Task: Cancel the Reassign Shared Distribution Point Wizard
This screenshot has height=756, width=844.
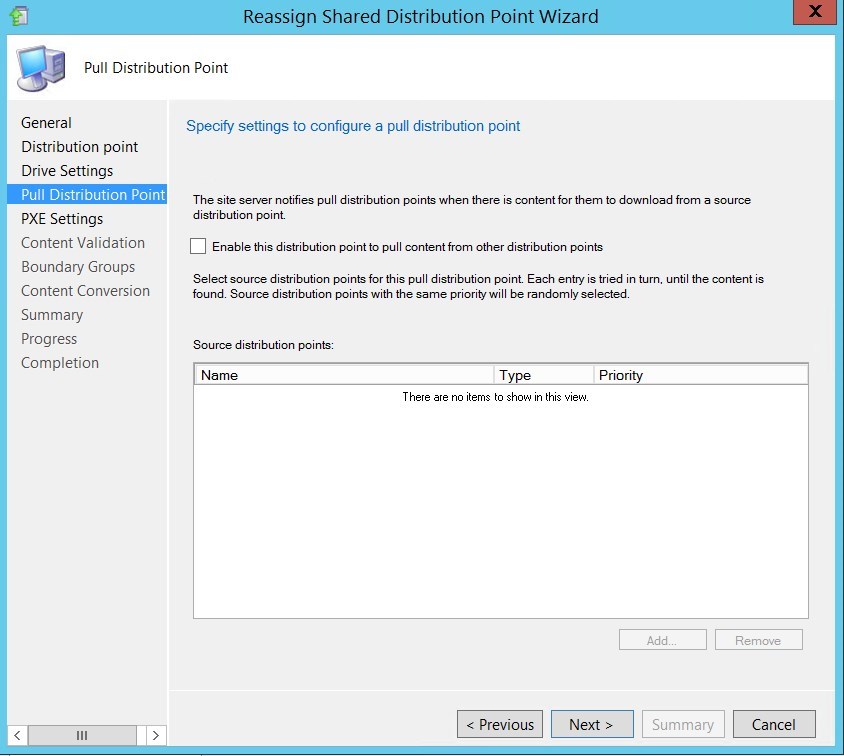Action: [774, 724]
